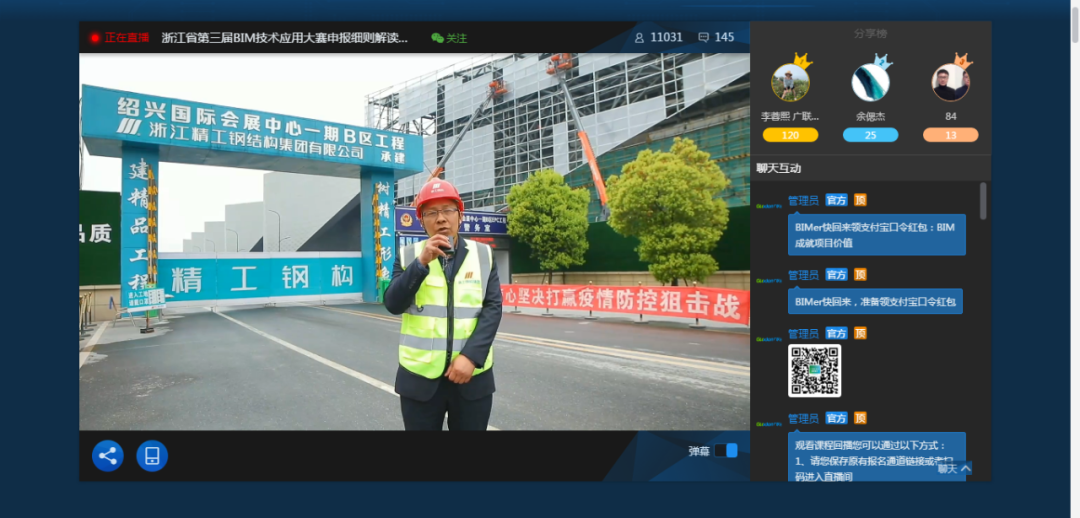1080x518 pixels.
Task: Select the 聊天互动 tab header
Action: (778, 168)
